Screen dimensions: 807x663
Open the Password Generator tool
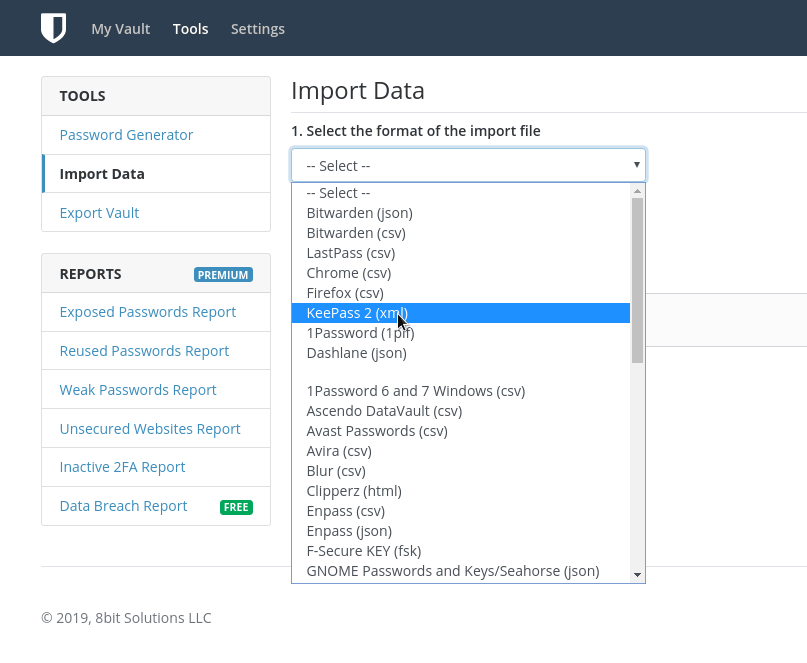click(126, 135)
